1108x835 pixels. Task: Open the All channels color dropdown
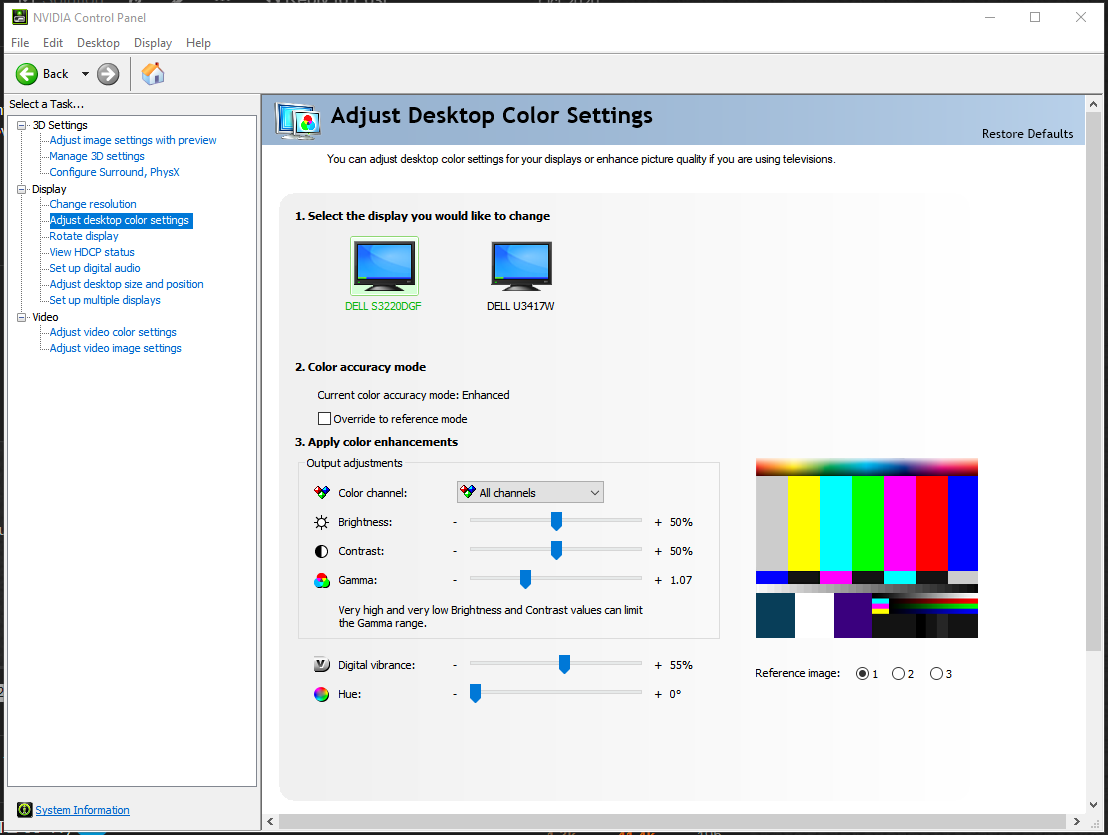pyautogui.click(x=531, y=492)
